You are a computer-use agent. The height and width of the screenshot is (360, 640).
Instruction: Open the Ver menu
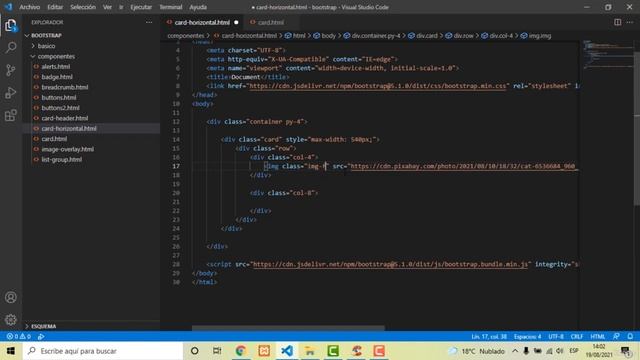pyautogui.click(x=107, y=7)
